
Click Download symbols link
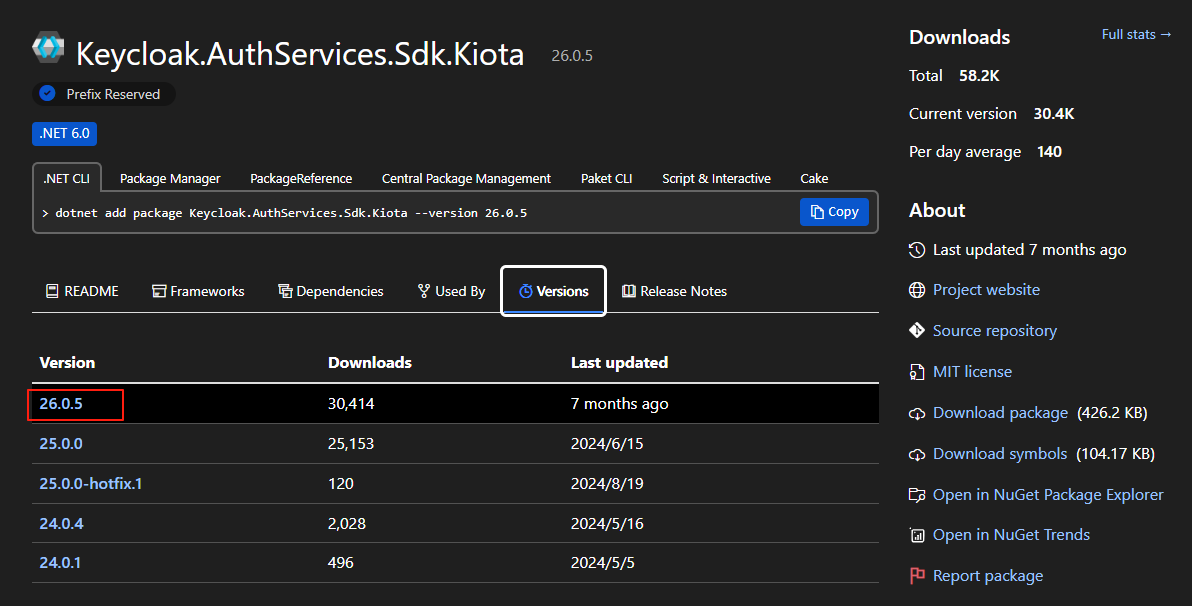click(1000, 454)
